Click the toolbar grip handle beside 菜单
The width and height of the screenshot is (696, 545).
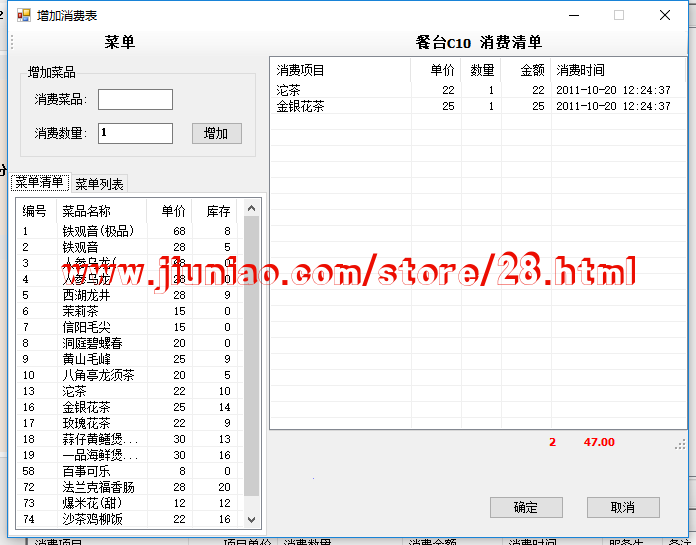[12, 42]
